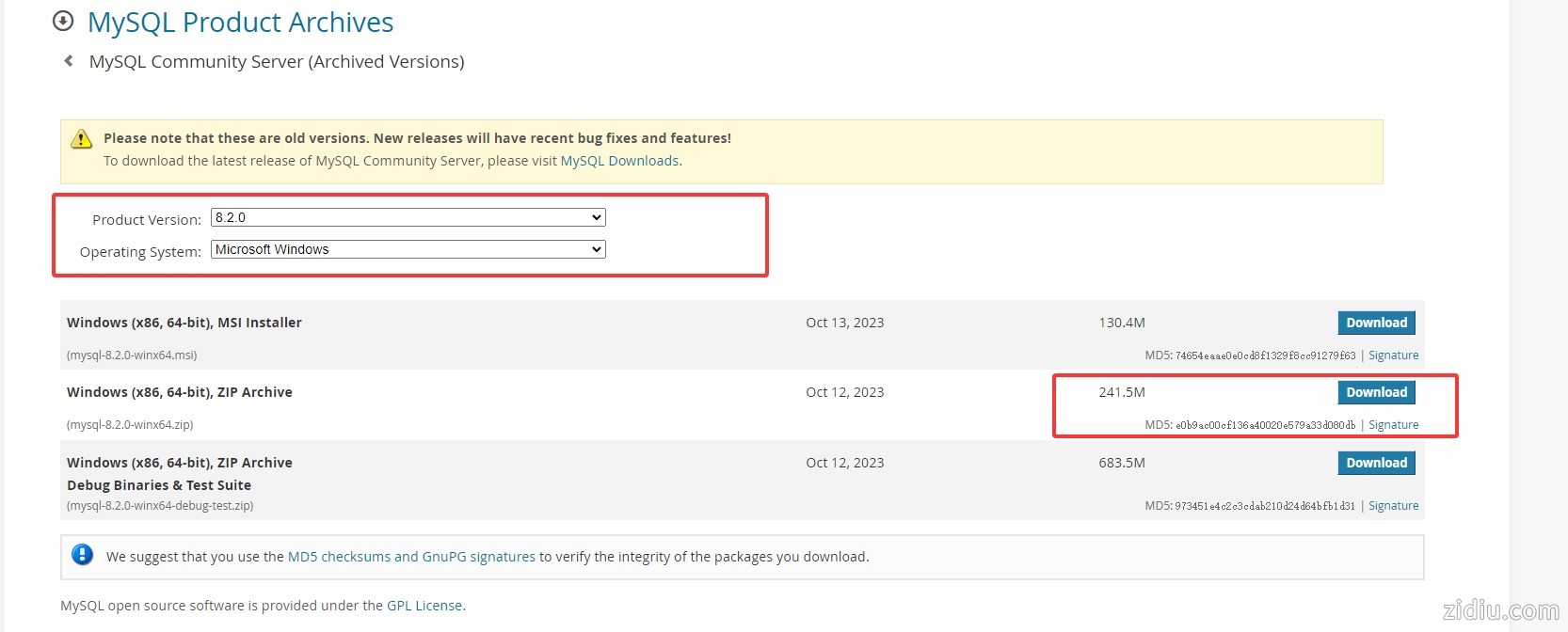Viewport: 1568px width, 632px height.
Task: Click the Windows MSI Installer title
Action: pos(184,323)
